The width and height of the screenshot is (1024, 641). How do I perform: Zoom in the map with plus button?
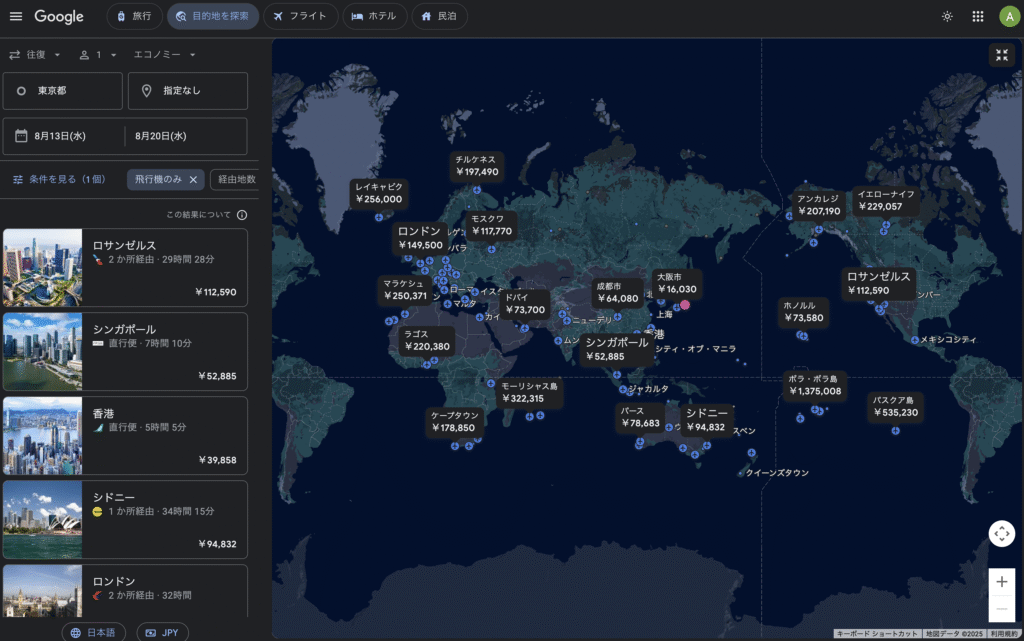click(x=1002, y=582)
